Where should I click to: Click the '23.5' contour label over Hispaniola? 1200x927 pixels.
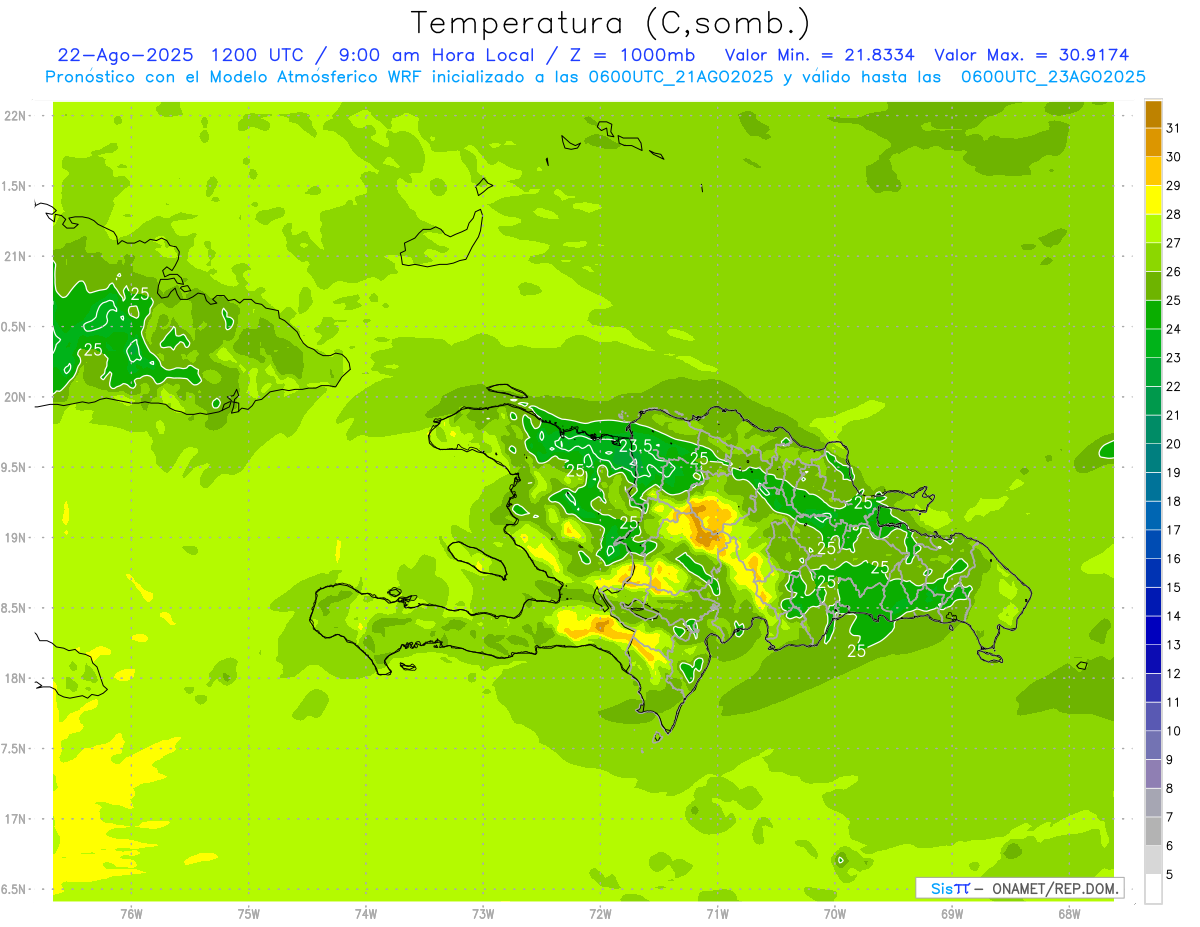637,446
